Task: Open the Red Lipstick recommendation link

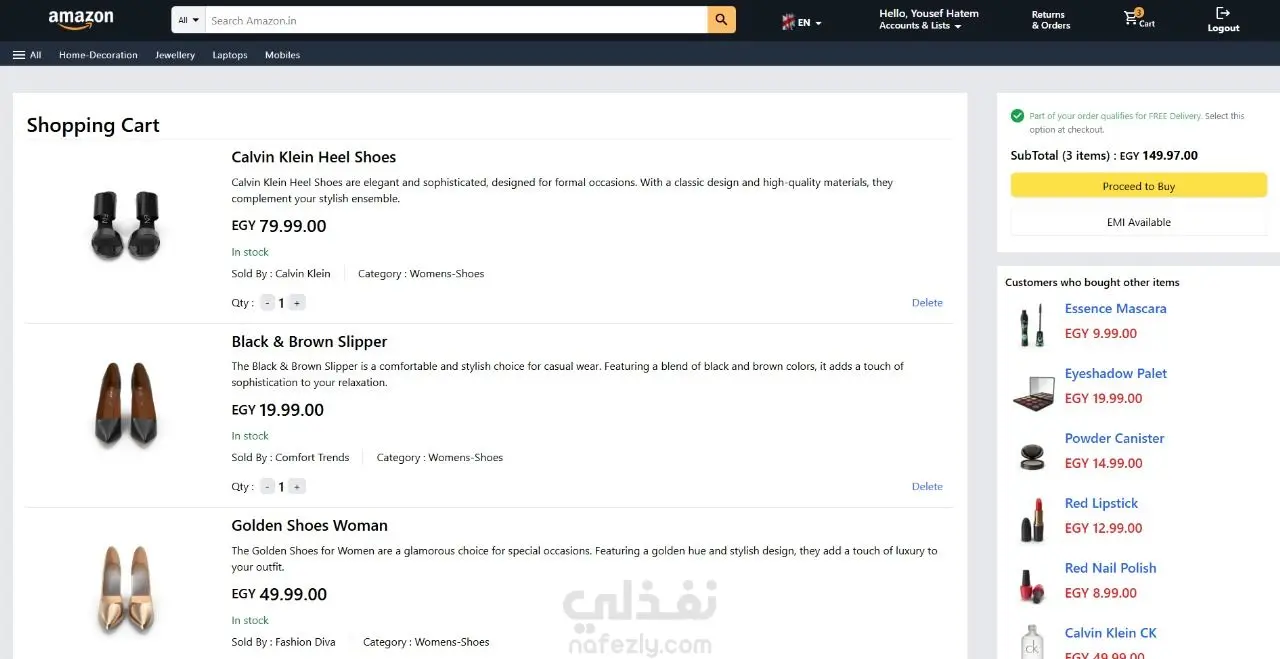Action: 1101,503
